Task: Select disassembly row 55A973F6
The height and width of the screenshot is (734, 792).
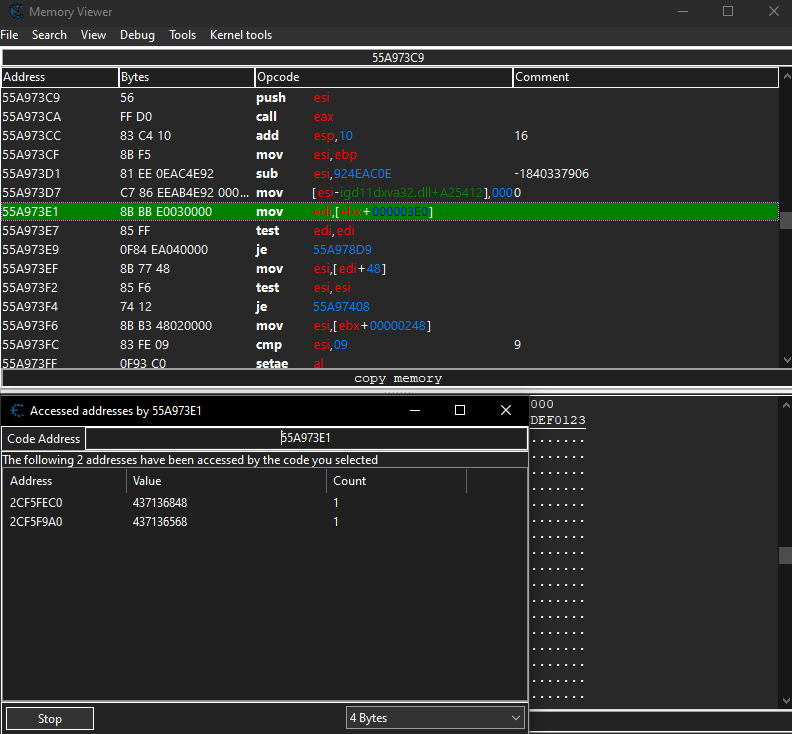Action: pos(390,326)
